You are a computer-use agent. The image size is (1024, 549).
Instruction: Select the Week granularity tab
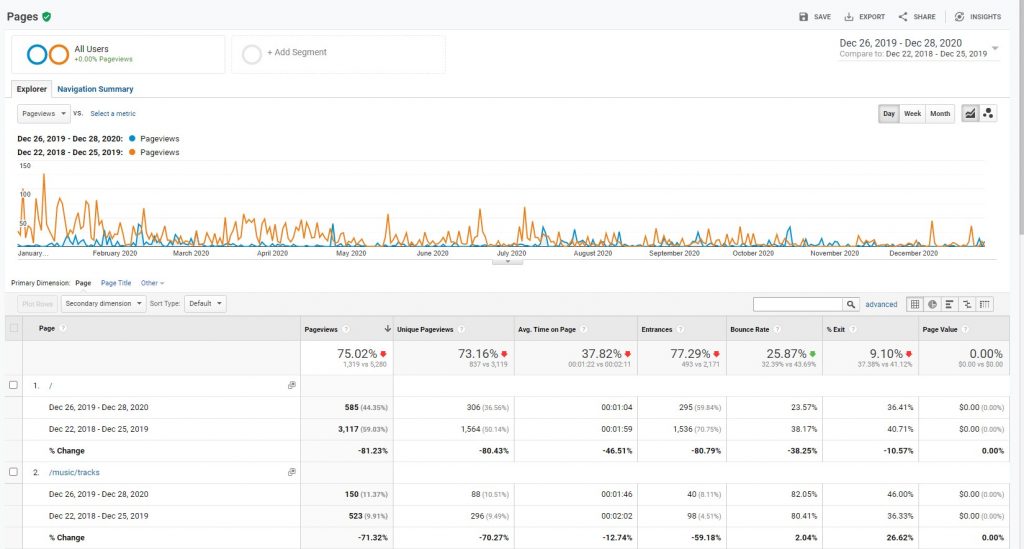point(912,114)
